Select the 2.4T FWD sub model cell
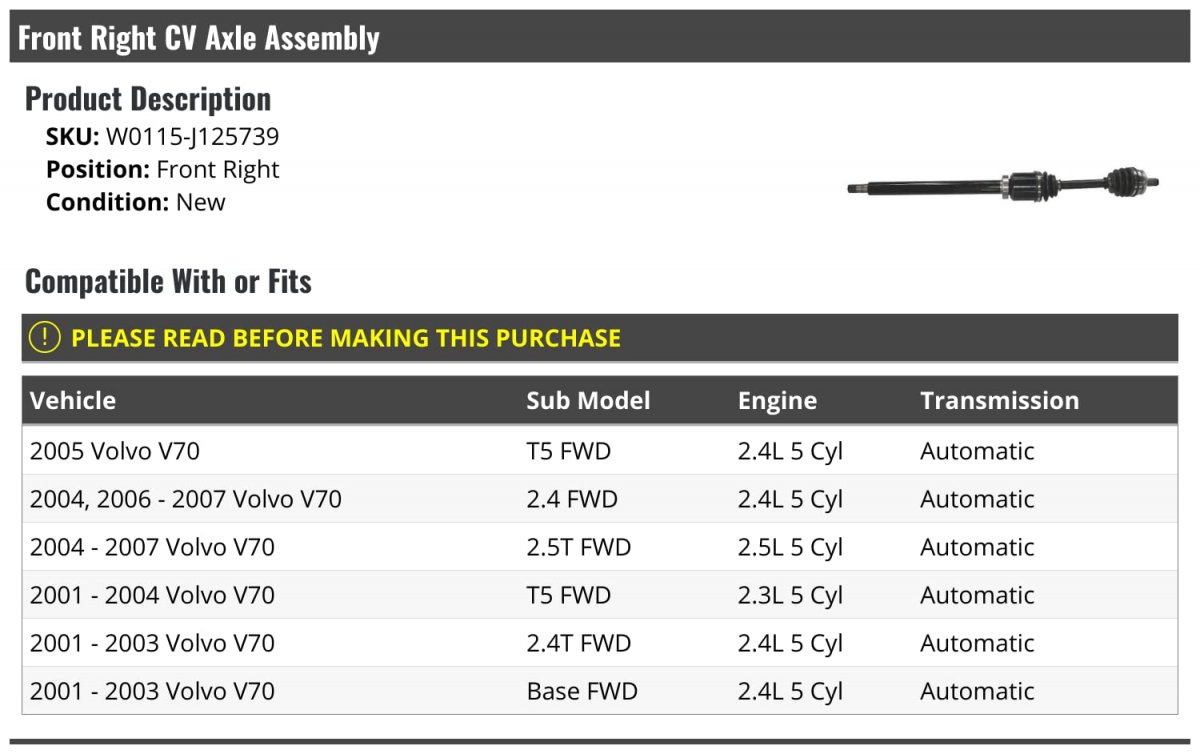Image resolution: width=1200 pixels, height=754 pixels. pyautogui.click(x=579, y=643)
